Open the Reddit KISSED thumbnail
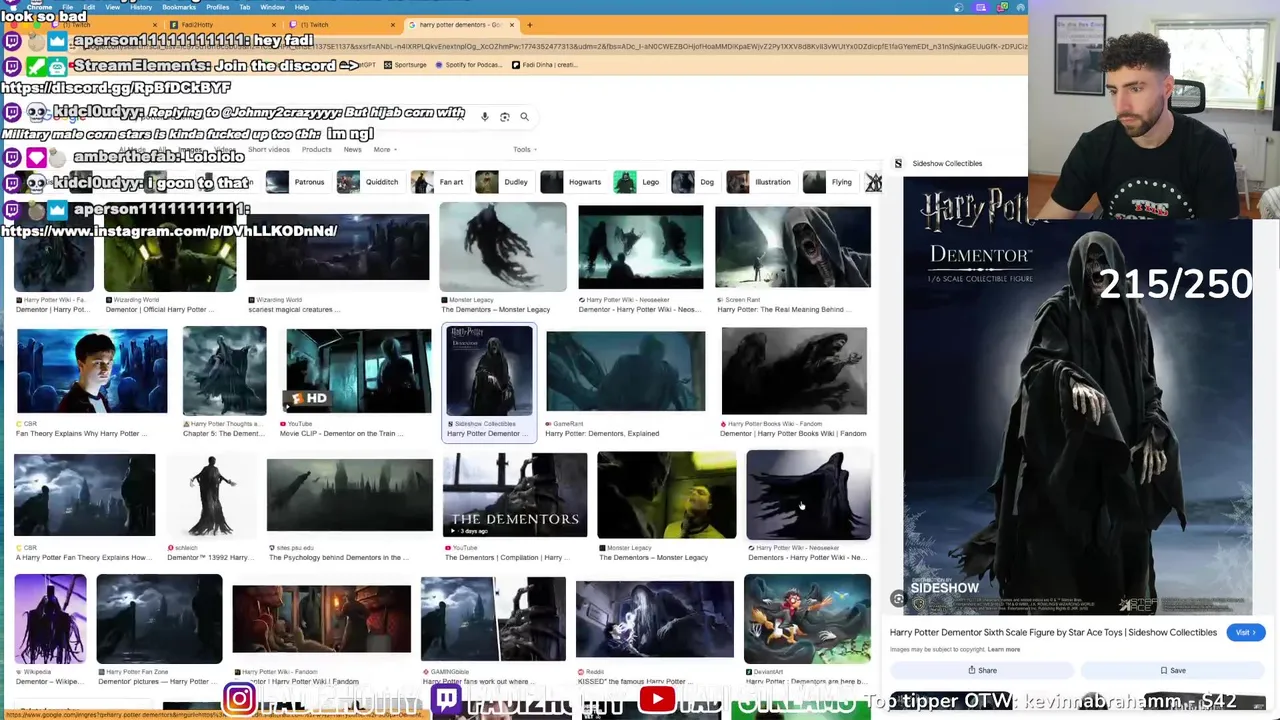 (655, 620)
